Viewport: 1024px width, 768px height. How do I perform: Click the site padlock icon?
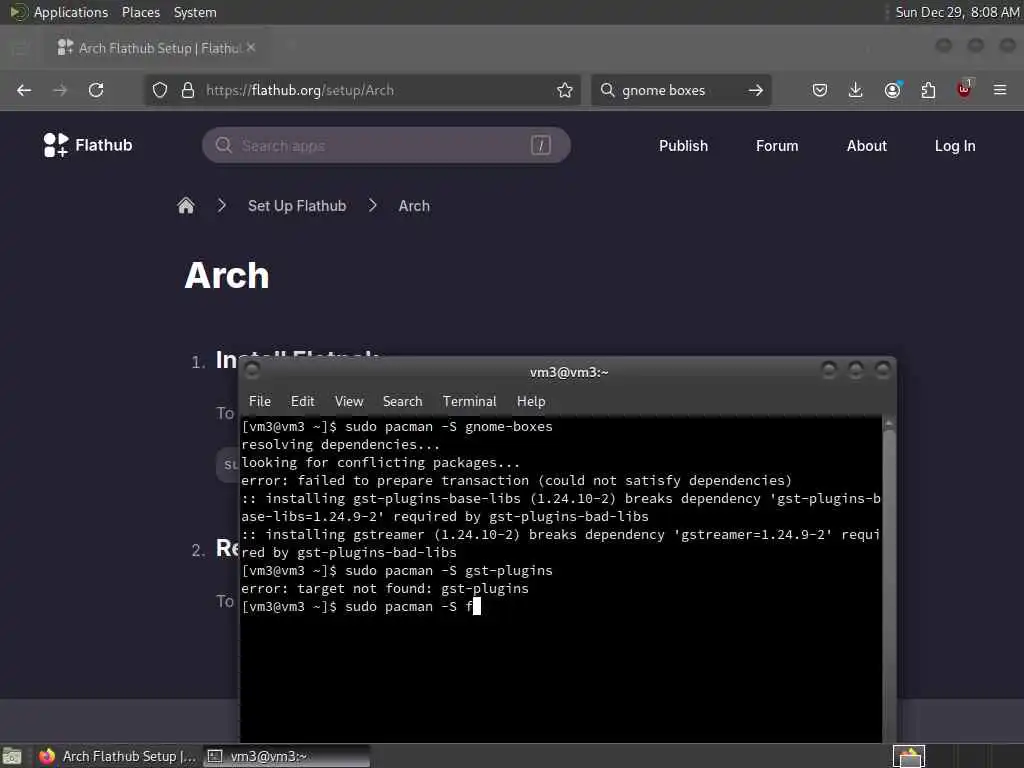coord(188,90)
